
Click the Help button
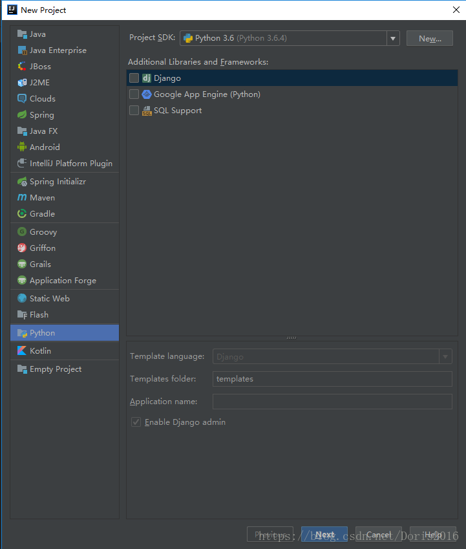433,535
